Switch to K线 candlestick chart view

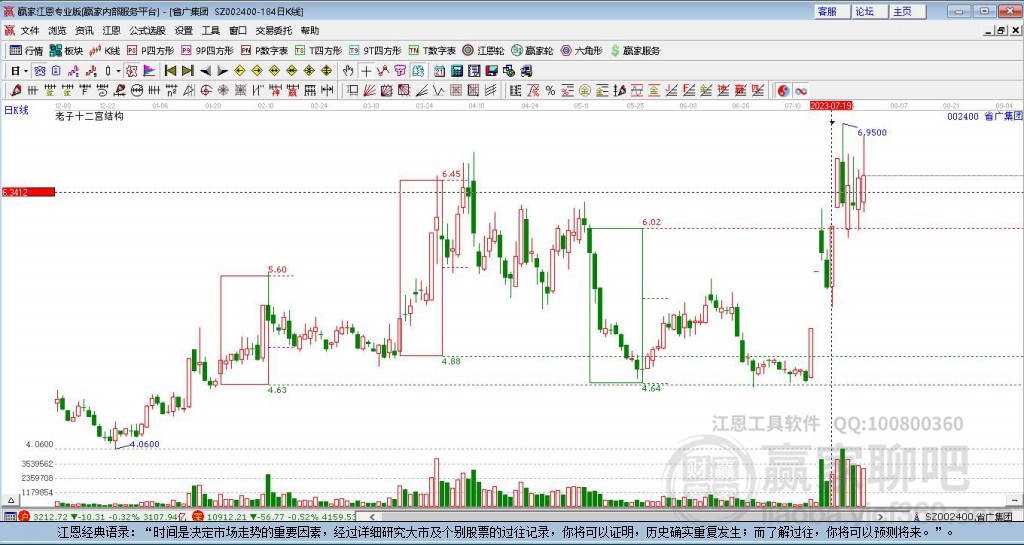pyautogui.click(x=104, y=50)
